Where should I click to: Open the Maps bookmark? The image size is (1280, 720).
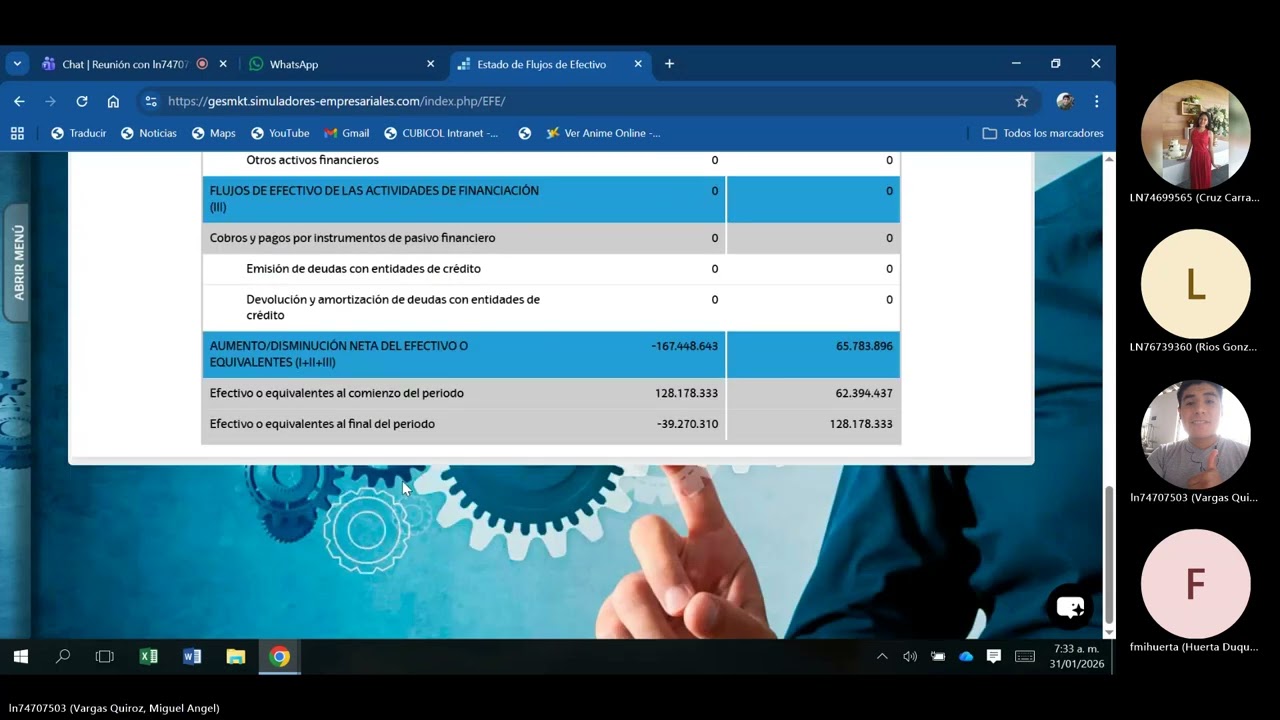pos(213,133)
